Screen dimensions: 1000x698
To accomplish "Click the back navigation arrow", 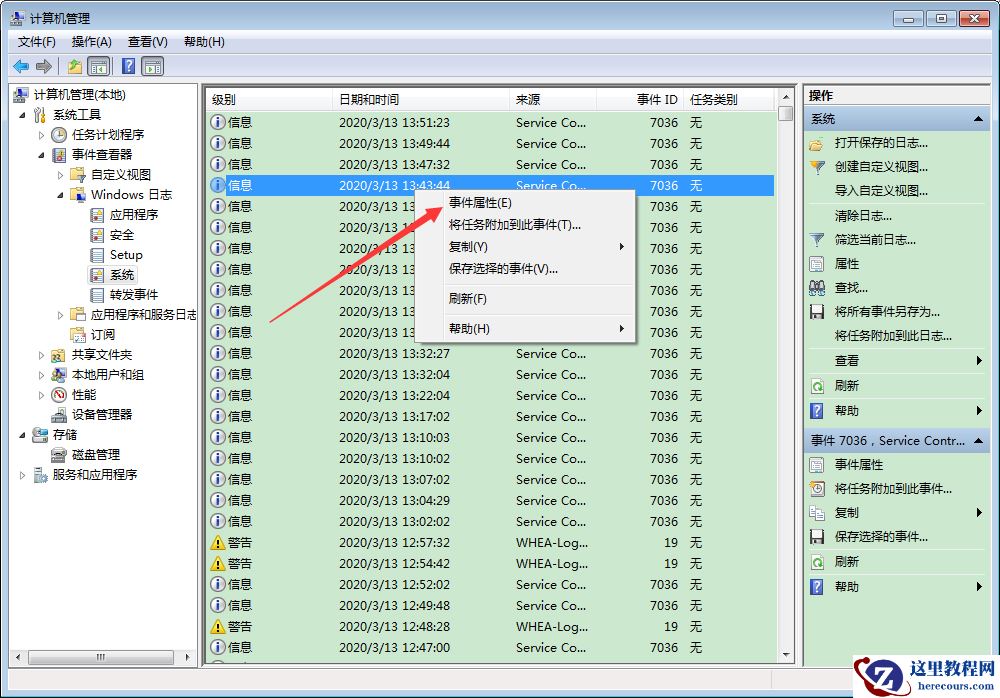I will click(x=20, y=66).
